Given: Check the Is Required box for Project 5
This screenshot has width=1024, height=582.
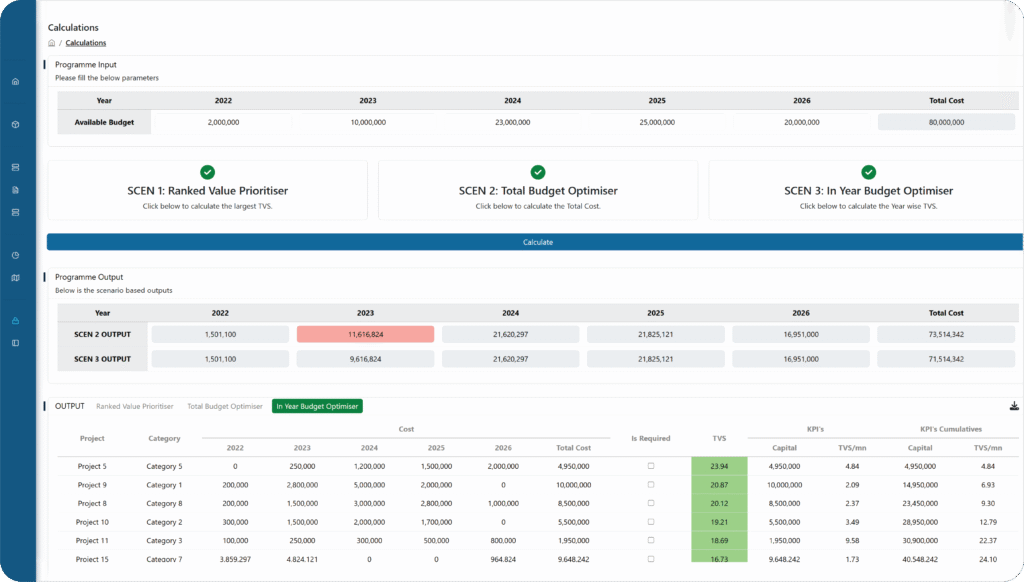Looking at the screenshot, I should tap(651, 466).
